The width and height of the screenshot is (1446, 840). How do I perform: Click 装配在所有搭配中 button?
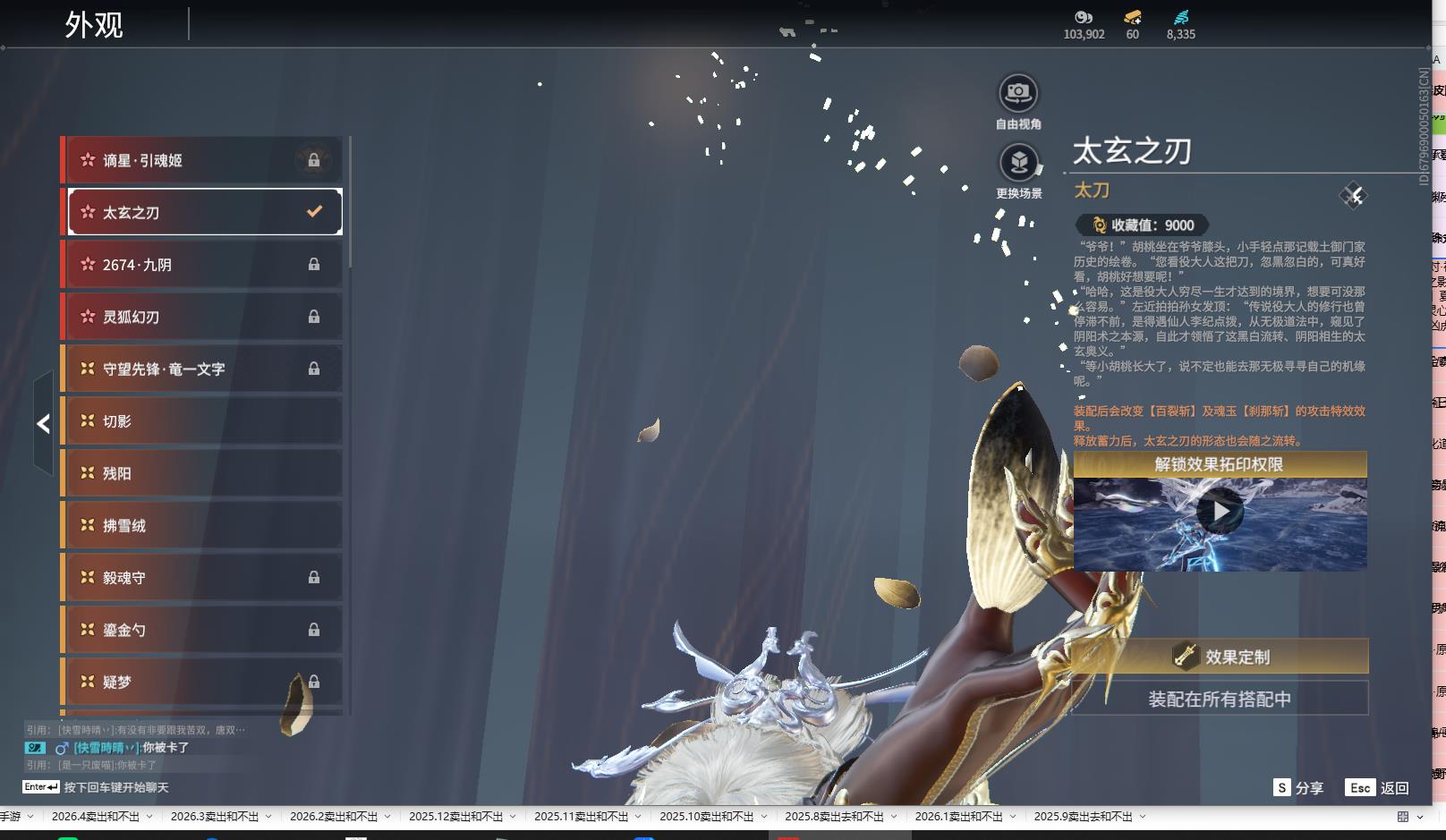click(1220, 699)
